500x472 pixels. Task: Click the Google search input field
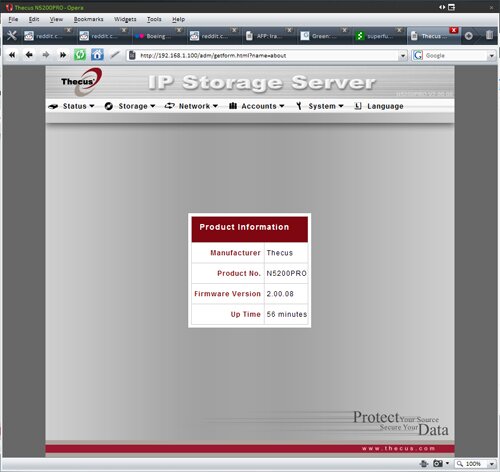pyautogui.click(x=456, y=55)
